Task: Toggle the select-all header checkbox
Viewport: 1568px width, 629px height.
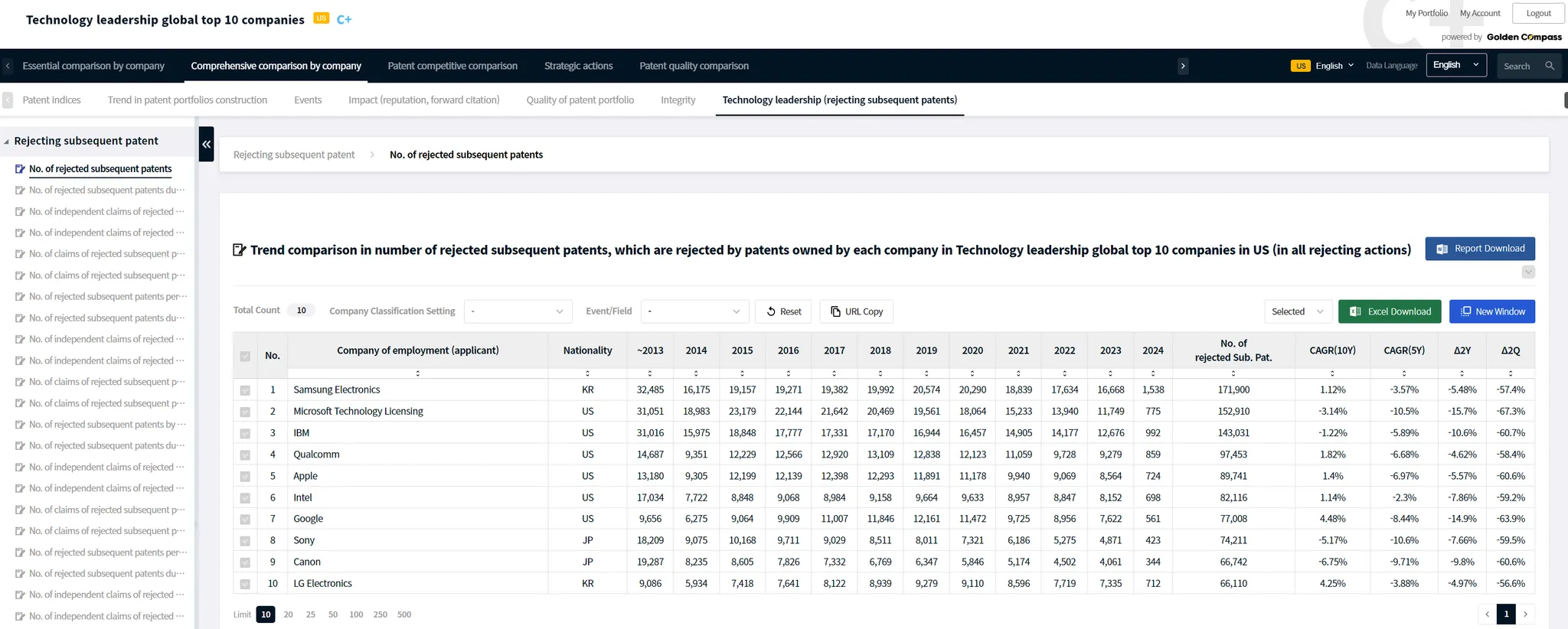Action: coord(245,356)
